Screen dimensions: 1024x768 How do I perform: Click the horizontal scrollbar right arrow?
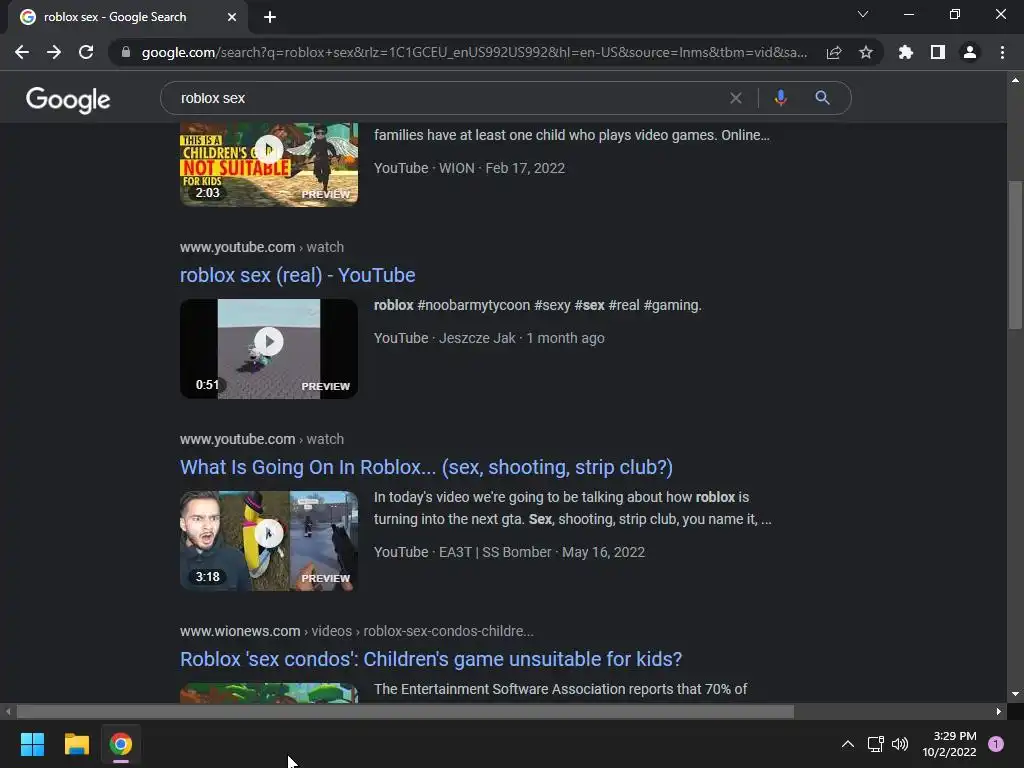tap(999, 711)
